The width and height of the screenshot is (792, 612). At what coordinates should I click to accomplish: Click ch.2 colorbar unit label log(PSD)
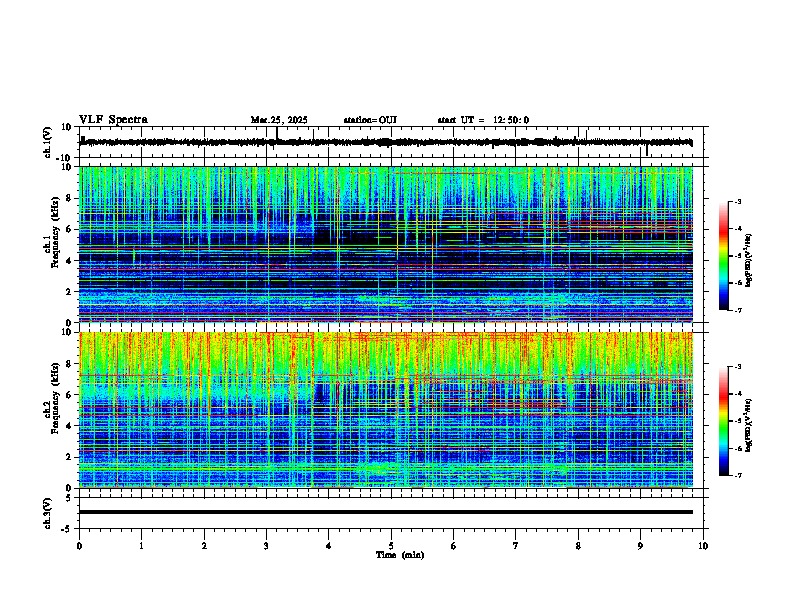pos(748,425)
